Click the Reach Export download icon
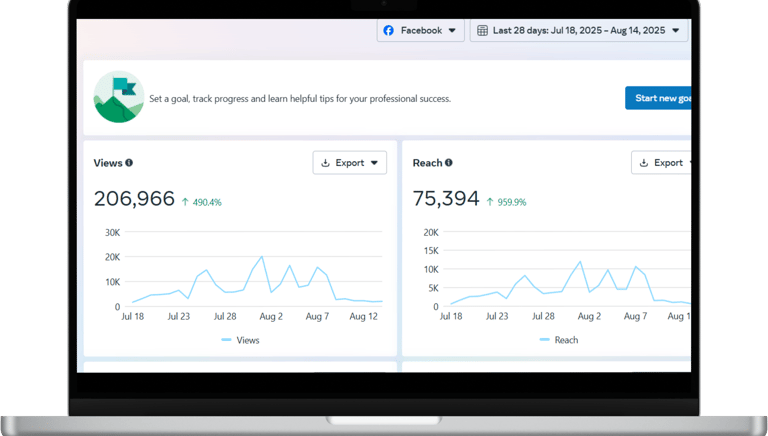The image size is (768, 436). point(644,163)
